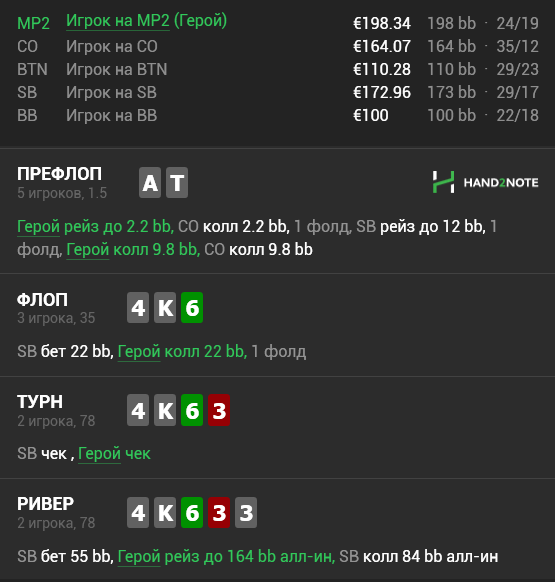
Task: Click the Ten hole card
Action: point(177,182)
